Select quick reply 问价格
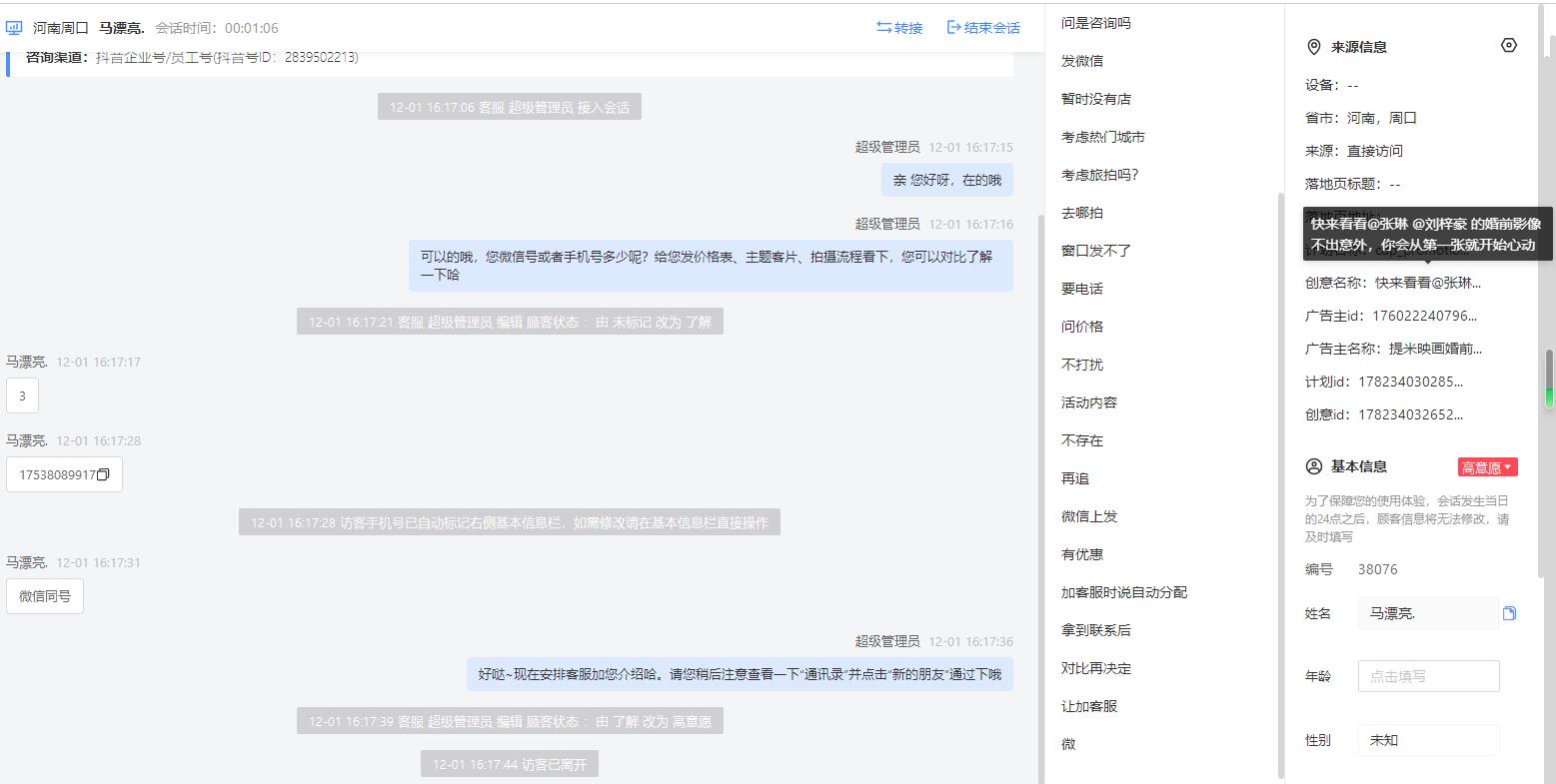The image size is (1556, 784). (x=1081, y=327)
